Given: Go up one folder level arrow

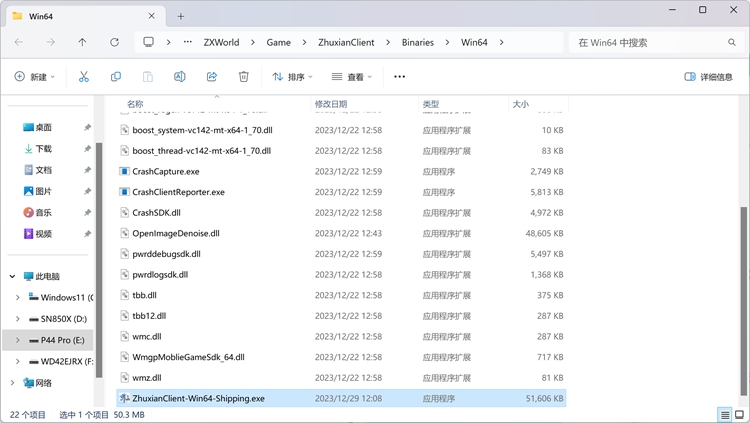Looking at the screenshot, I should 82,42.
